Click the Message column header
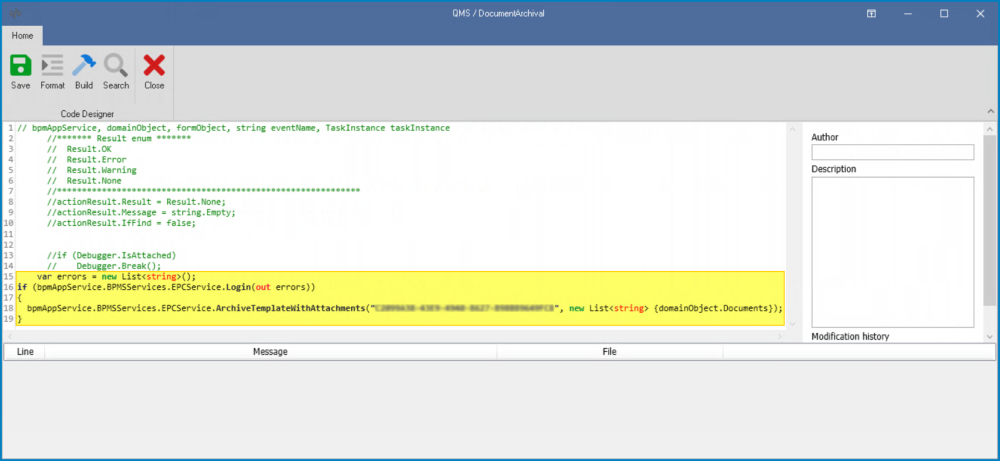The image size is (1000, 461). pyautogui.click(x=270, y=352)
